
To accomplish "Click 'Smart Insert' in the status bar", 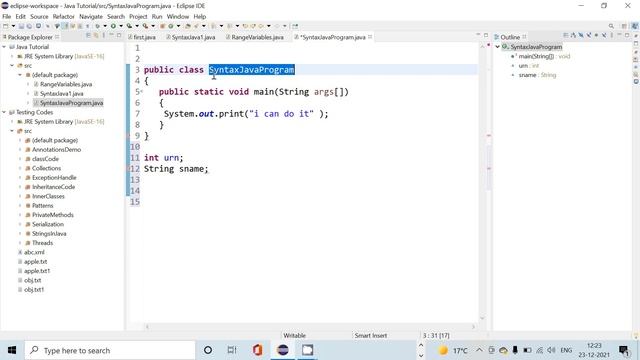I will tap(371, 336).
